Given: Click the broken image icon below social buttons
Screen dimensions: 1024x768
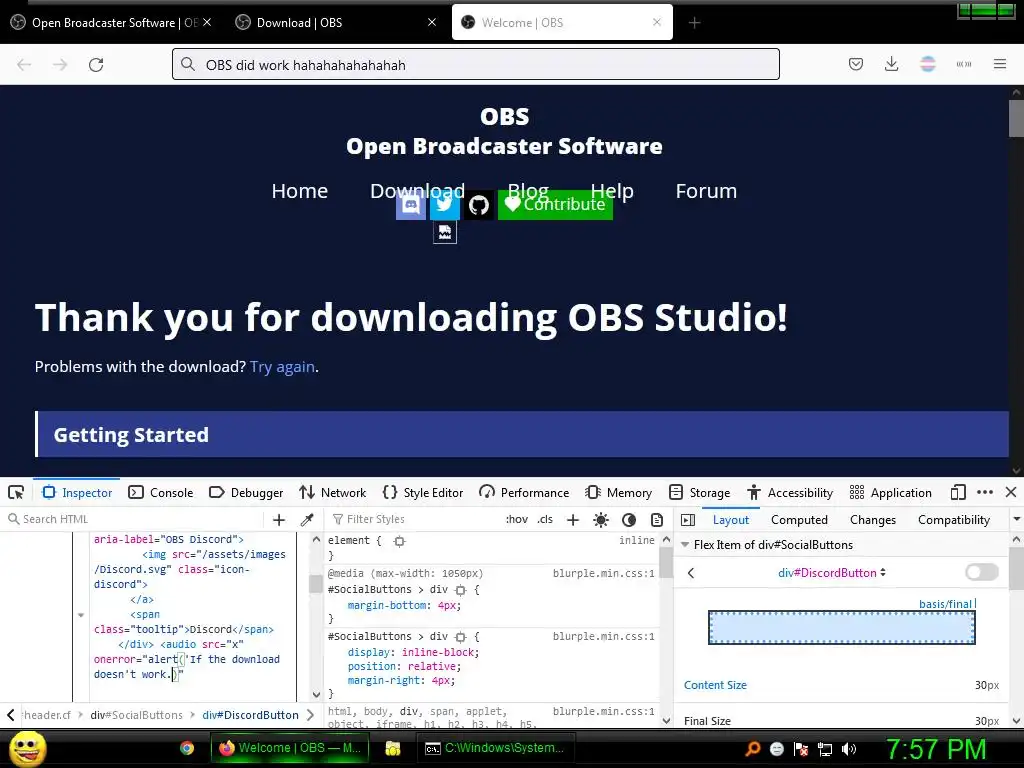Looking at the screenshot, I should pyautogui.click(x=445, y=232).
